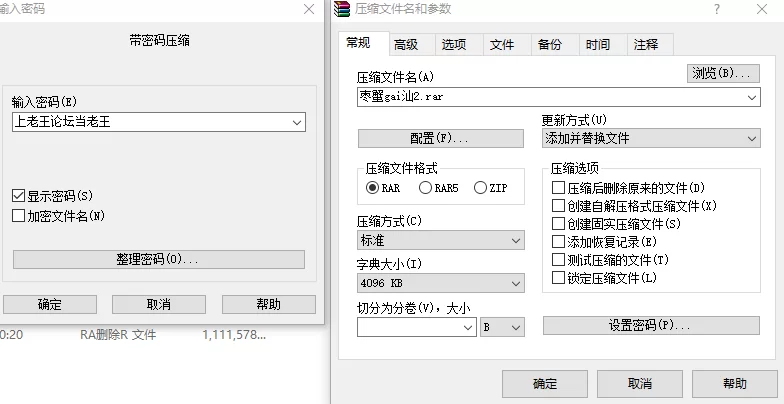
Task: Click the 设置密码(P)... button
Action: (651, 326)
